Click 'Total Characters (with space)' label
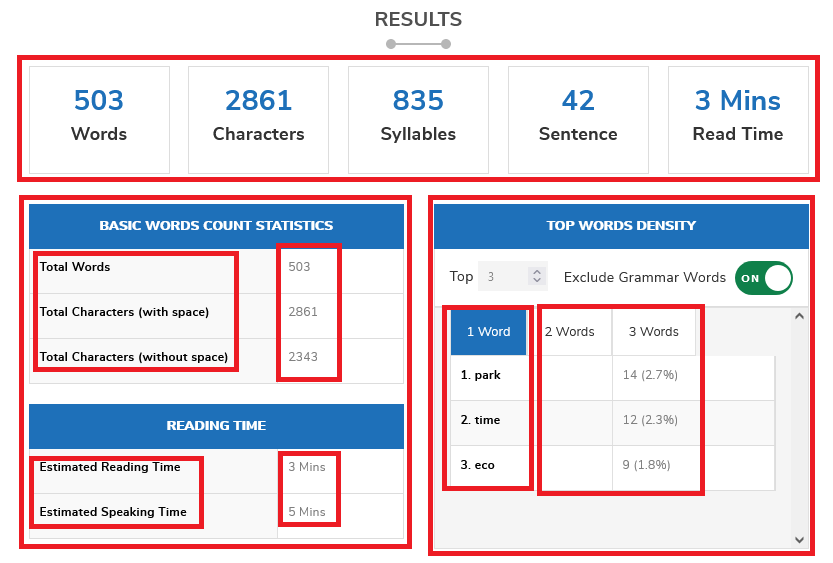833x563 pixels. click(x=124, y=312)
